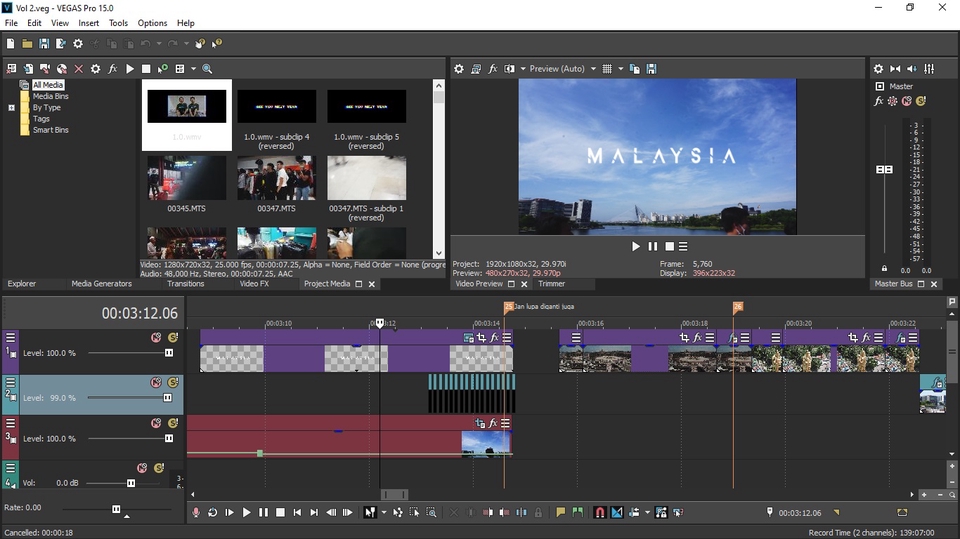Open the Tools menu
The height and width of the screenshot is (539, 960).
point(118,23)
